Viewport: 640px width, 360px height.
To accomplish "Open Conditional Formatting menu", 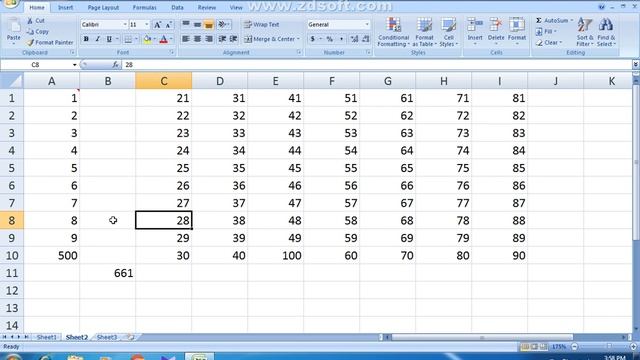I will point(393,32).
